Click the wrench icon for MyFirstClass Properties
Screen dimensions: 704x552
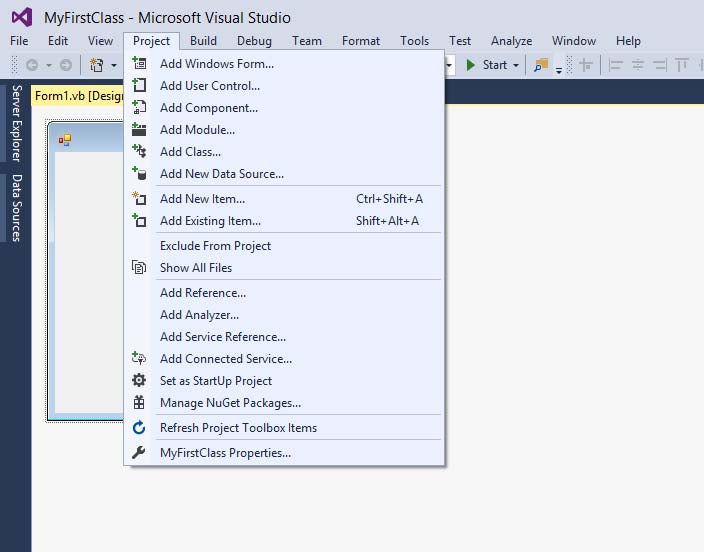click(140, 453)
